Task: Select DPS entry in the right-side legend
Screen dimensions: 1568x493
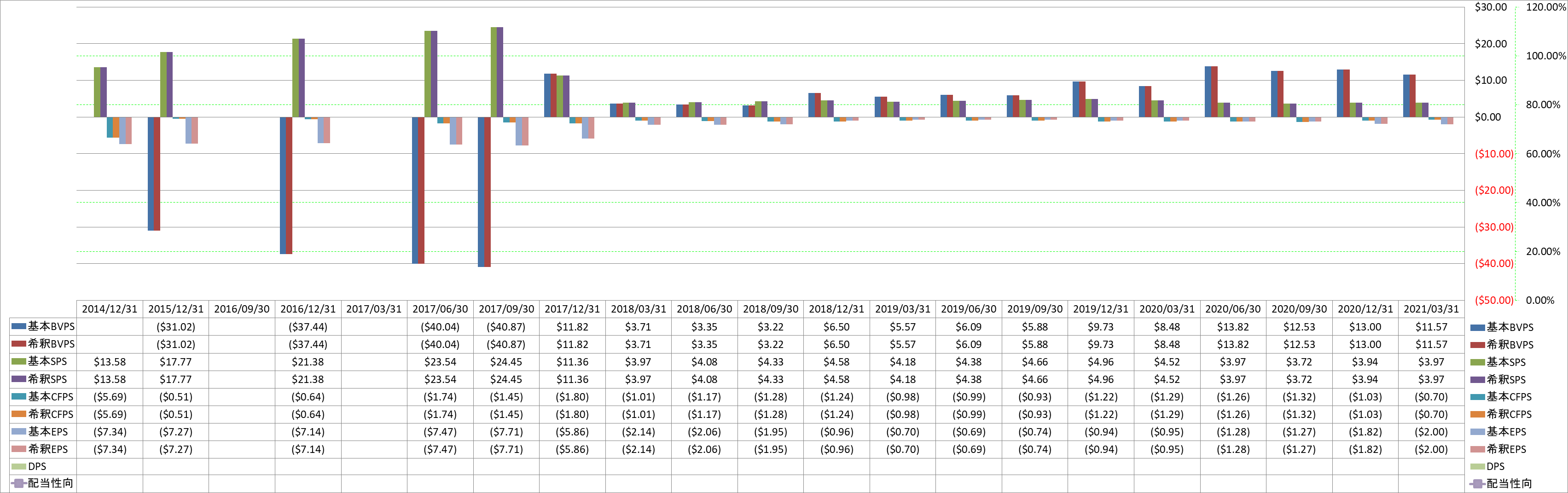Action: [x=1487, y=466]
